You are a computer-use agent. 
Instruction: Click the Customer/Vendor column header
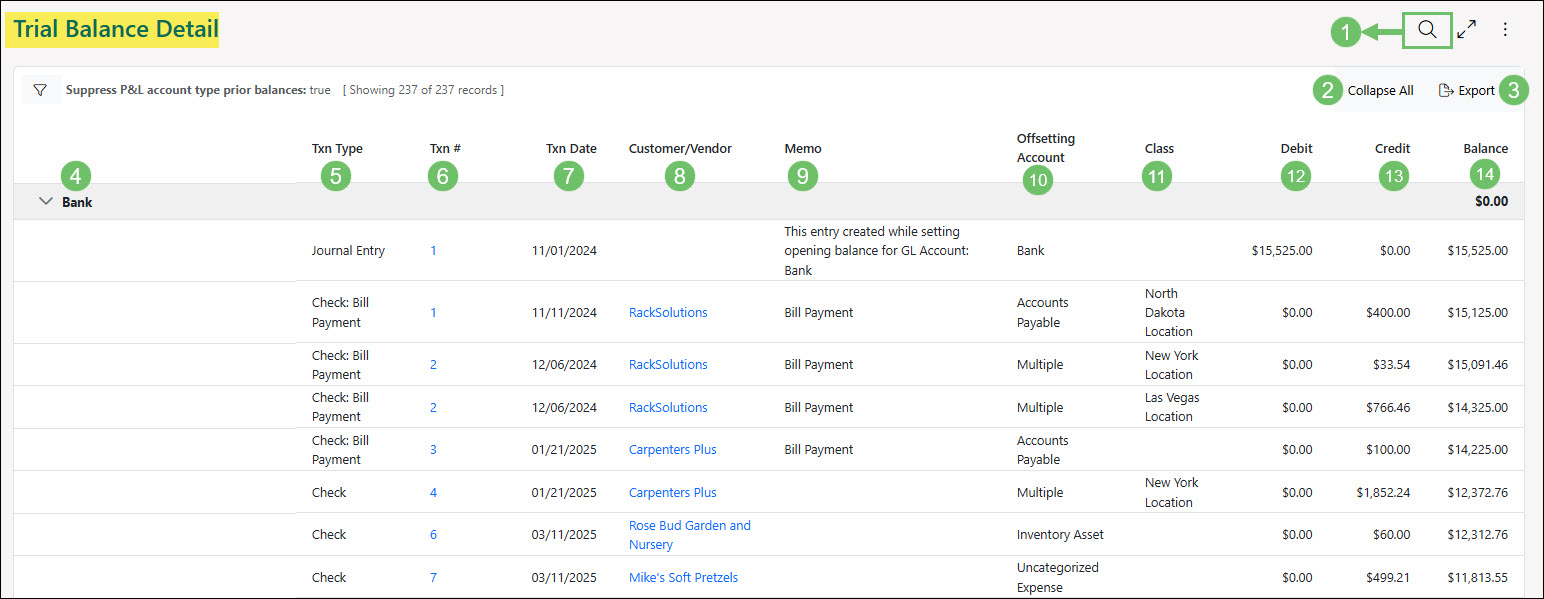(680, 148)
